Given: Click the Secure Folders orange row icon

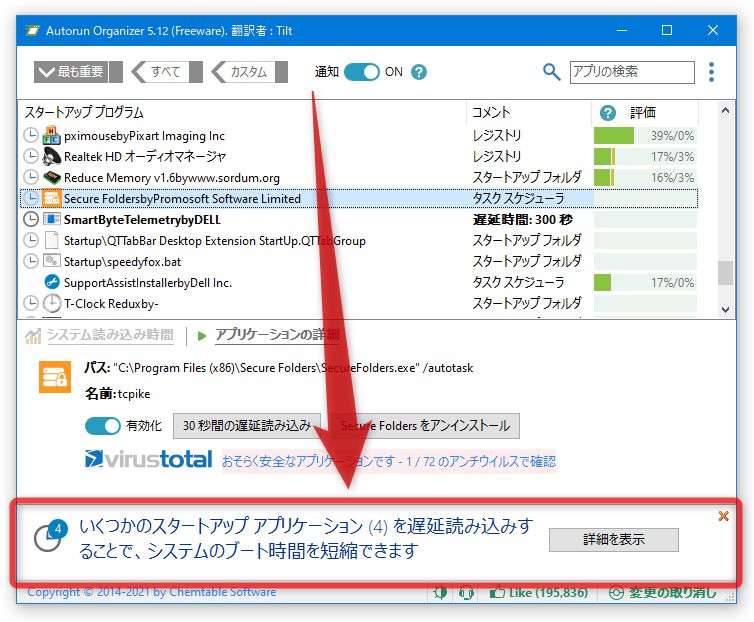Looking at the screenshot, I should coord(51,198).
